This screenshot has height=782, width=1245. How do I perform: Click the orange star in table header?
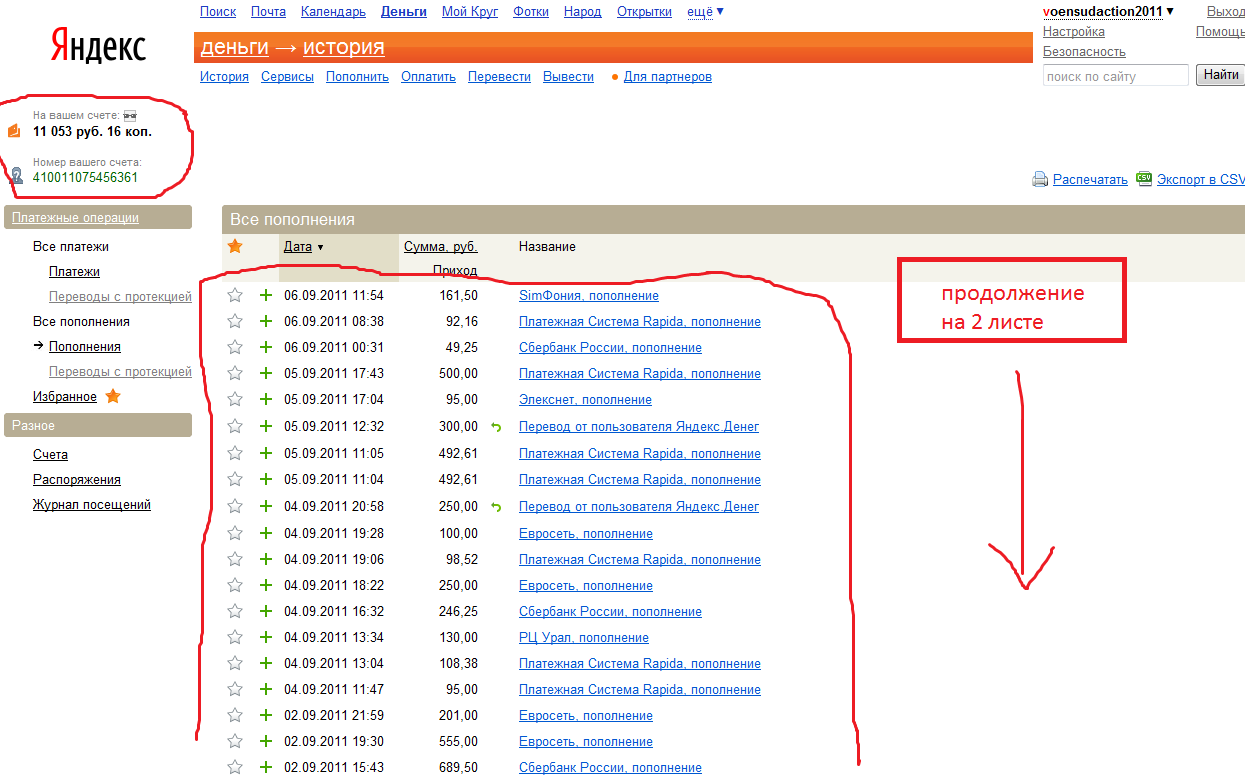tap(235, 246)
